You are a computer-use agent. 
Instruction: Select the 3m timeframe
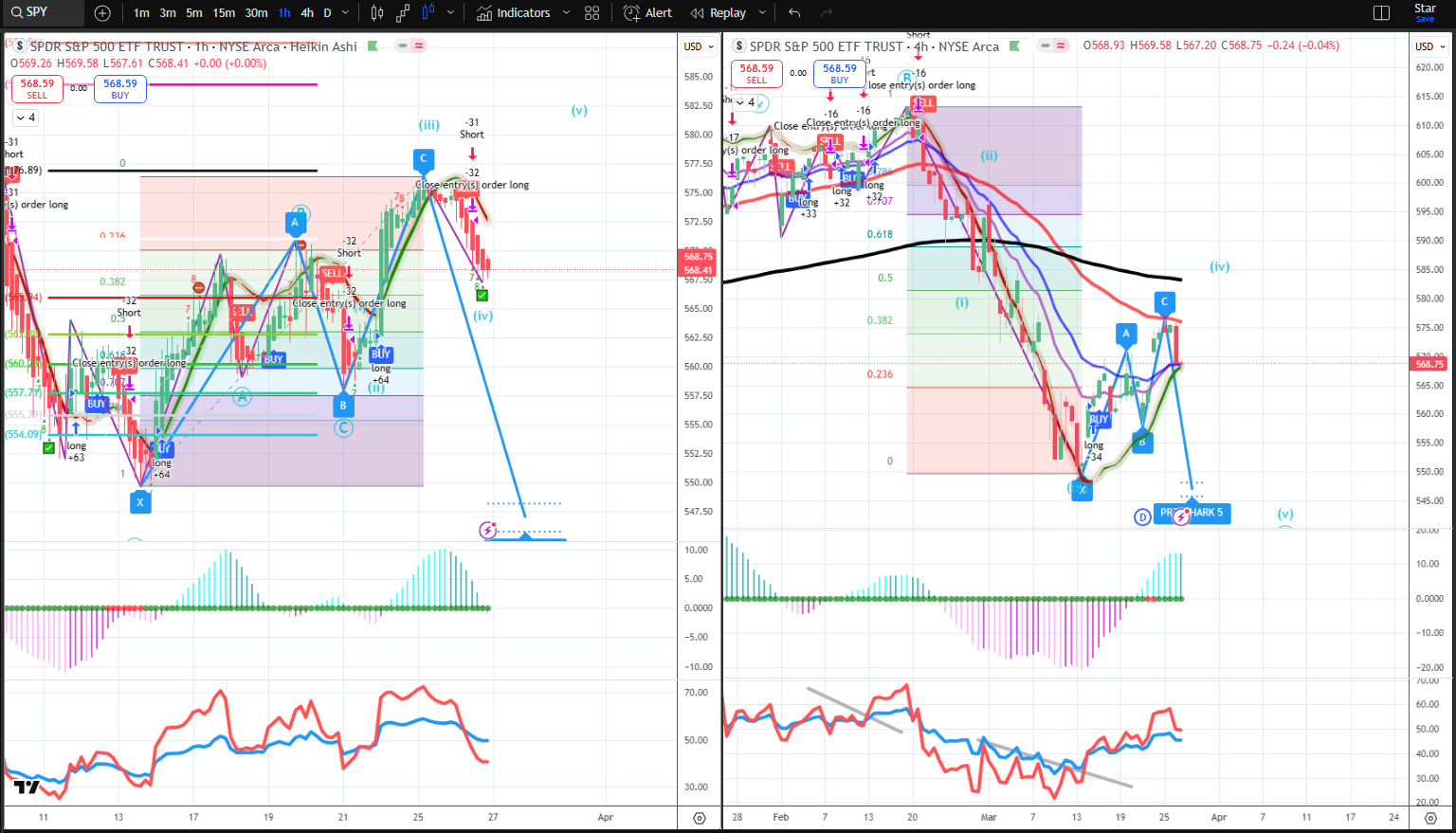168,13
